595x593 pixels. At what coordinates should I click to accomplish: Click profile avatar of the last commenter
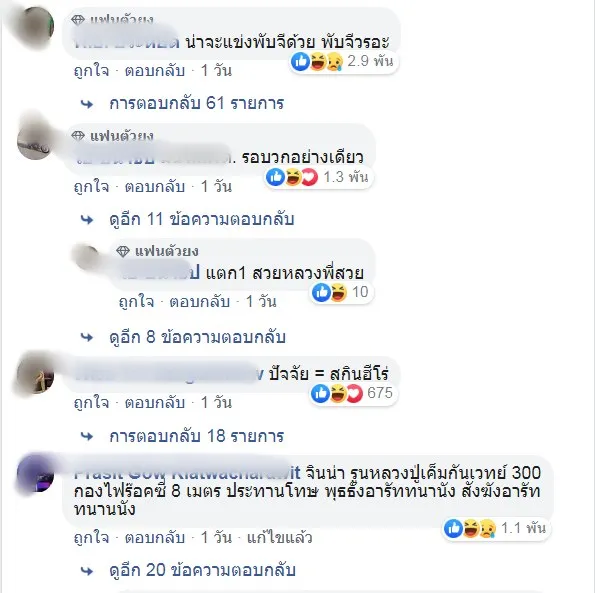click(x=35, y=474)
